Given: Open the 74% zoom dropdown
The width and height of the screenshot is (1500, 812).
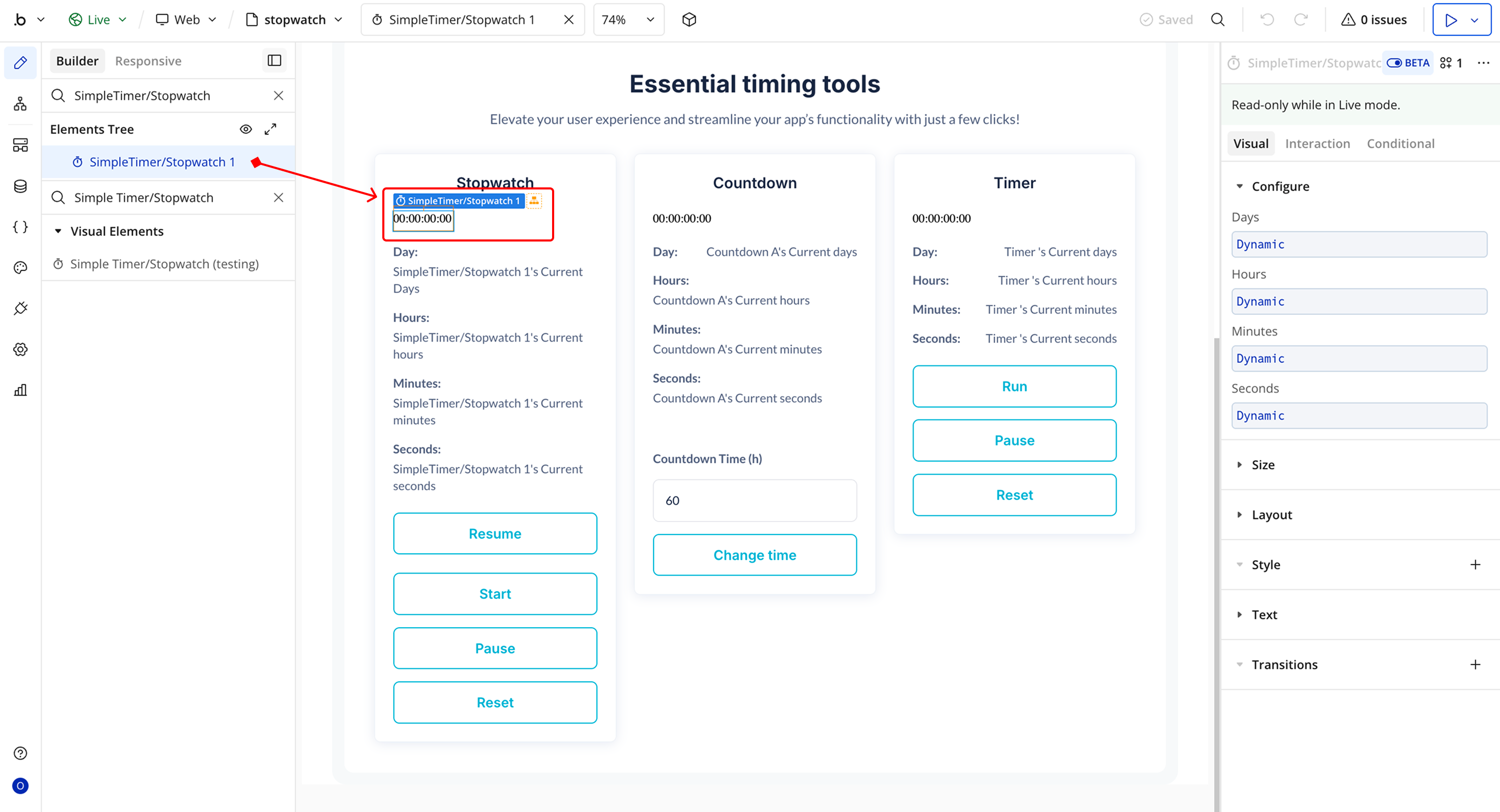Looking at the screenshot, I should 628,20.
